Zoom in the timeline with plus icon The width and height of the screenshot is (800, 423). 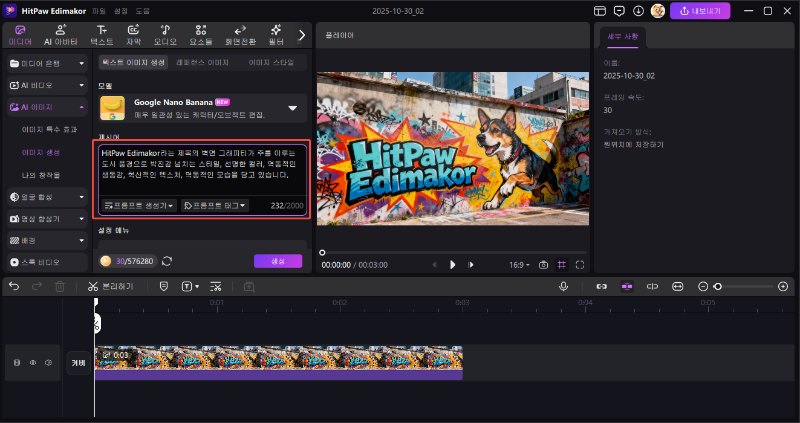pos(783,287)
